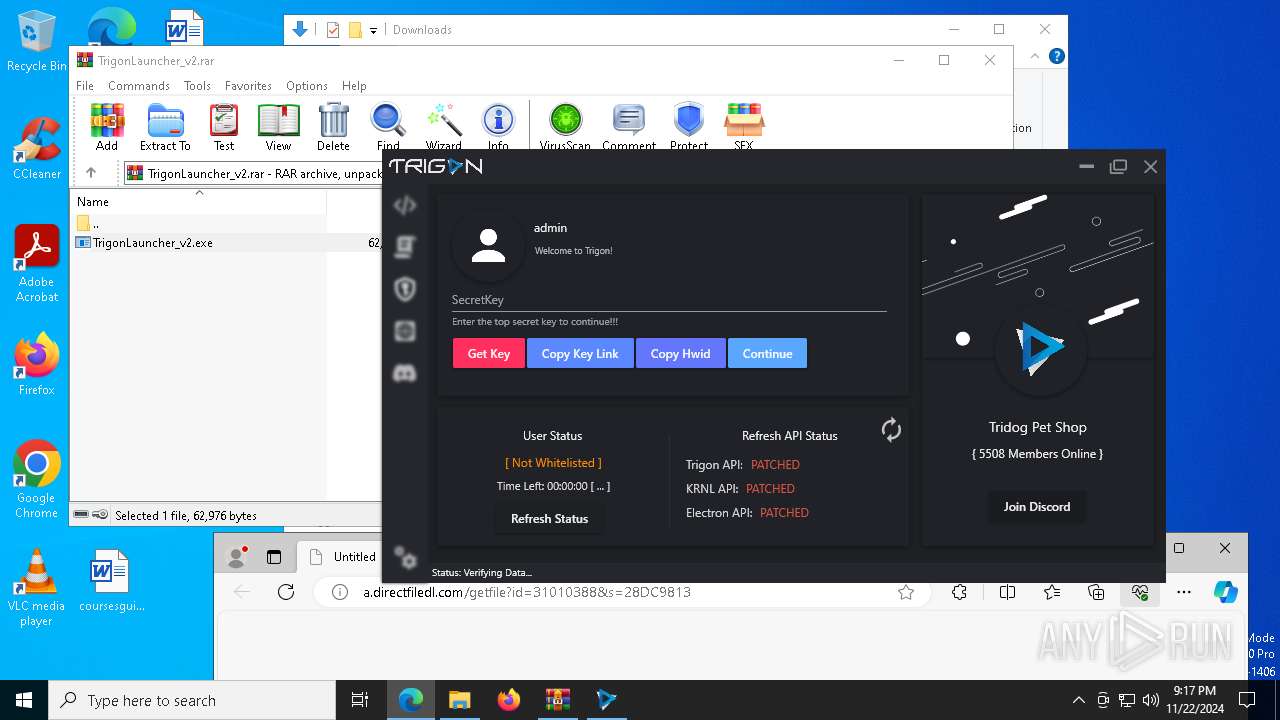Open the settings gears icon in Trigon
This screenshot has width=1280, height=720.
tap(405, 558)
